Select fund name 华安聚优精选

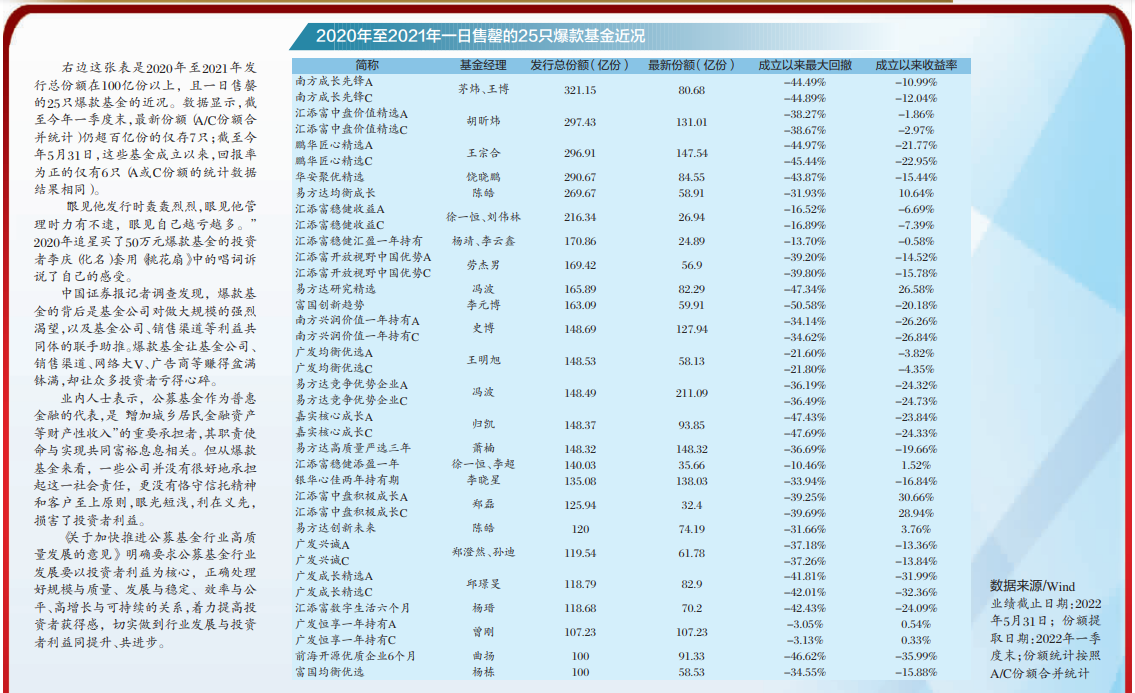[329, 177]
